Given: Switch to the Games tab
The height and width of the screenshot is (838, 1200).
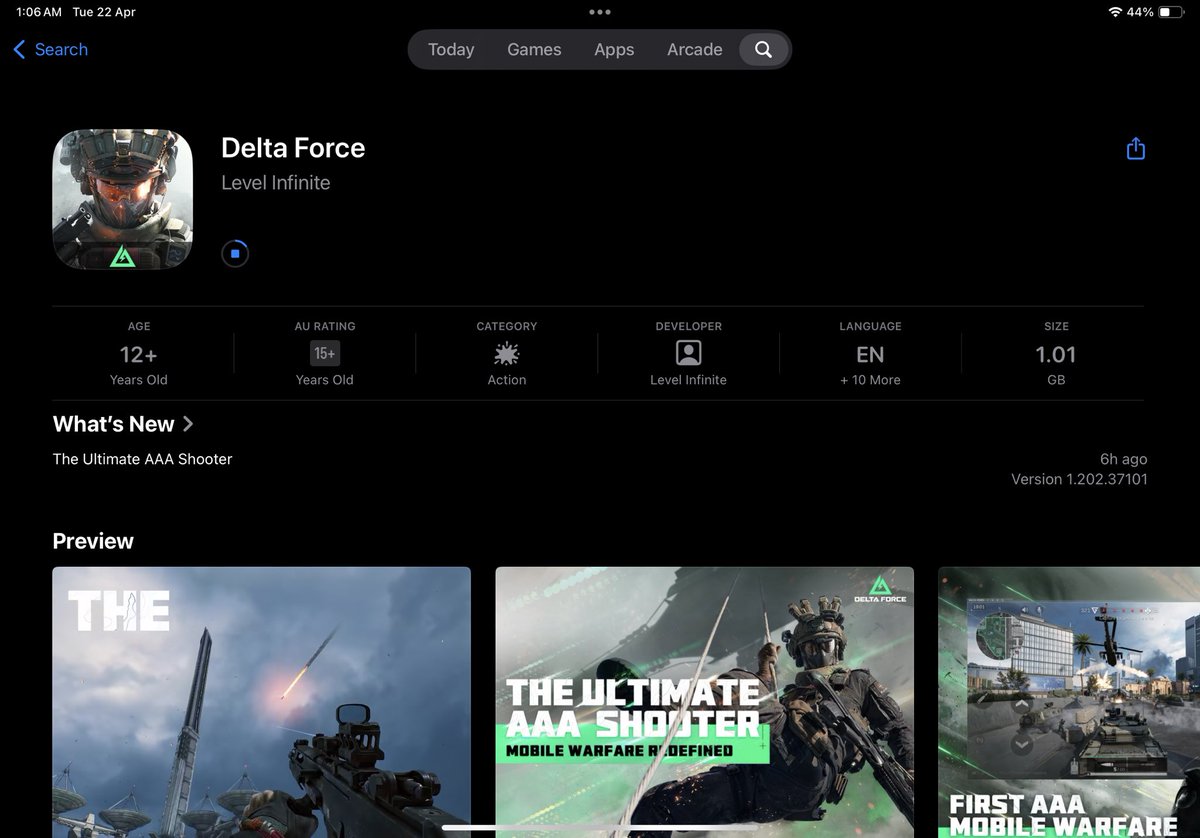Looking at the screenshot, I should click(534, 49).
